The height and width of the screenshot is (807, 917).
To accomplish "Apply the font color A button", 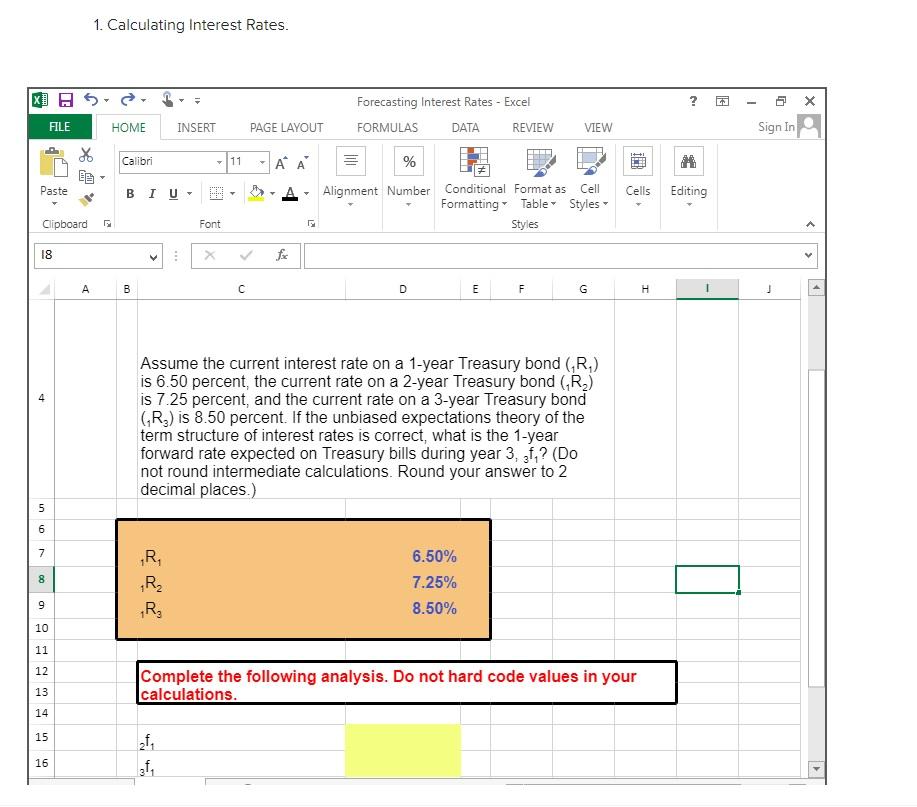I will (290, 194).
